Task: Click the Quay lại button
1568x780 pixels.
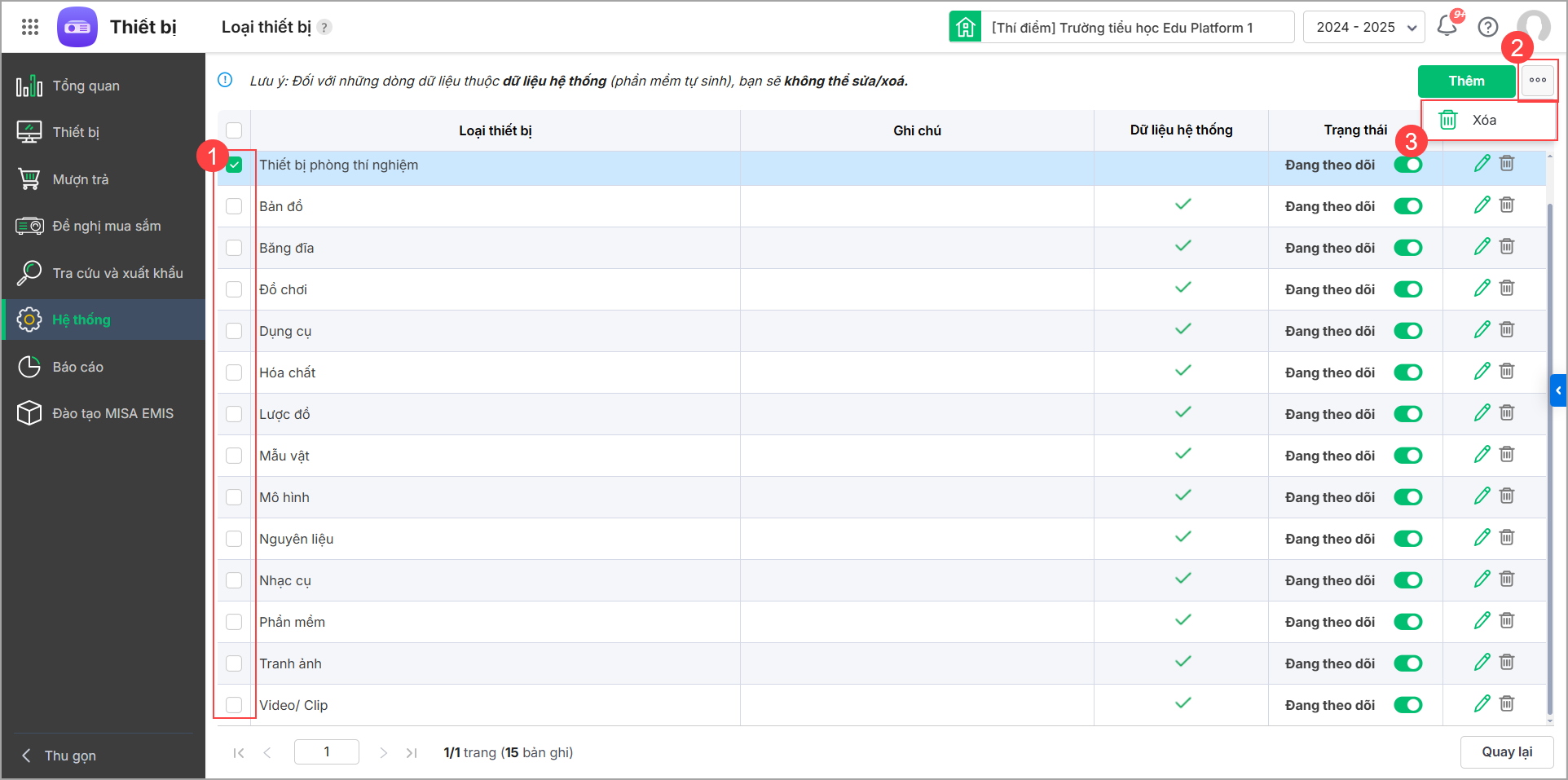Action: tap(1507, 751)
